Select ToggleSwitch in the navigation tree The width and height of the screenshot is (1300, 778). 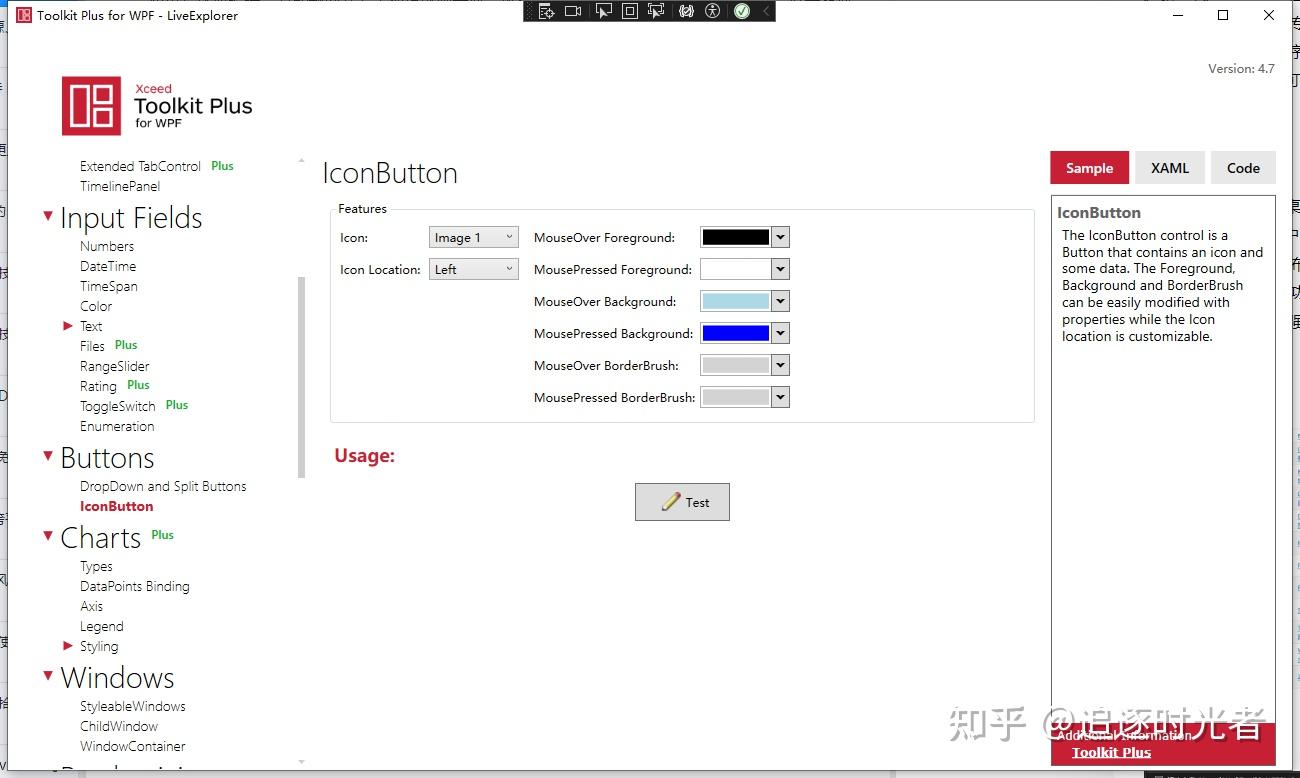[118, 406]
